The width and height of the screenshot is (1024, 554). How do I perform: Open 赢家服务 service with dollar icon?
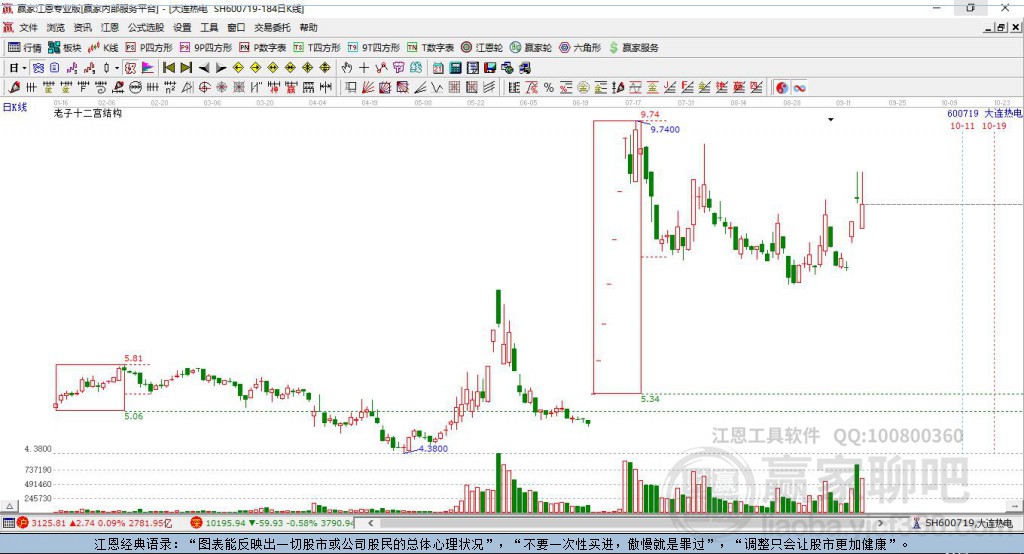[634, 48]
